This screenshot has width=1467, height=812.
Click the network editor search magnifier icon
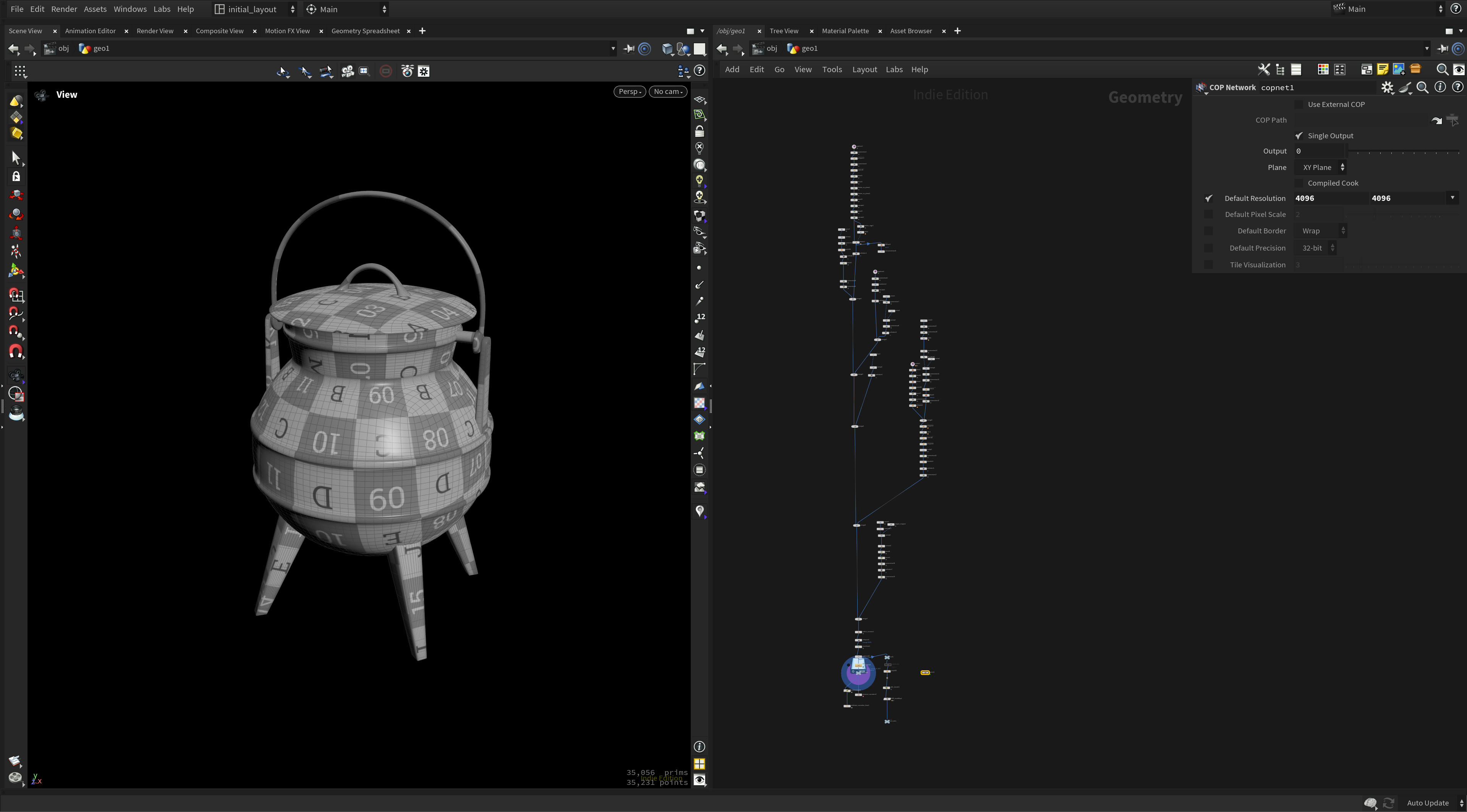click(x=1442, y=70)
